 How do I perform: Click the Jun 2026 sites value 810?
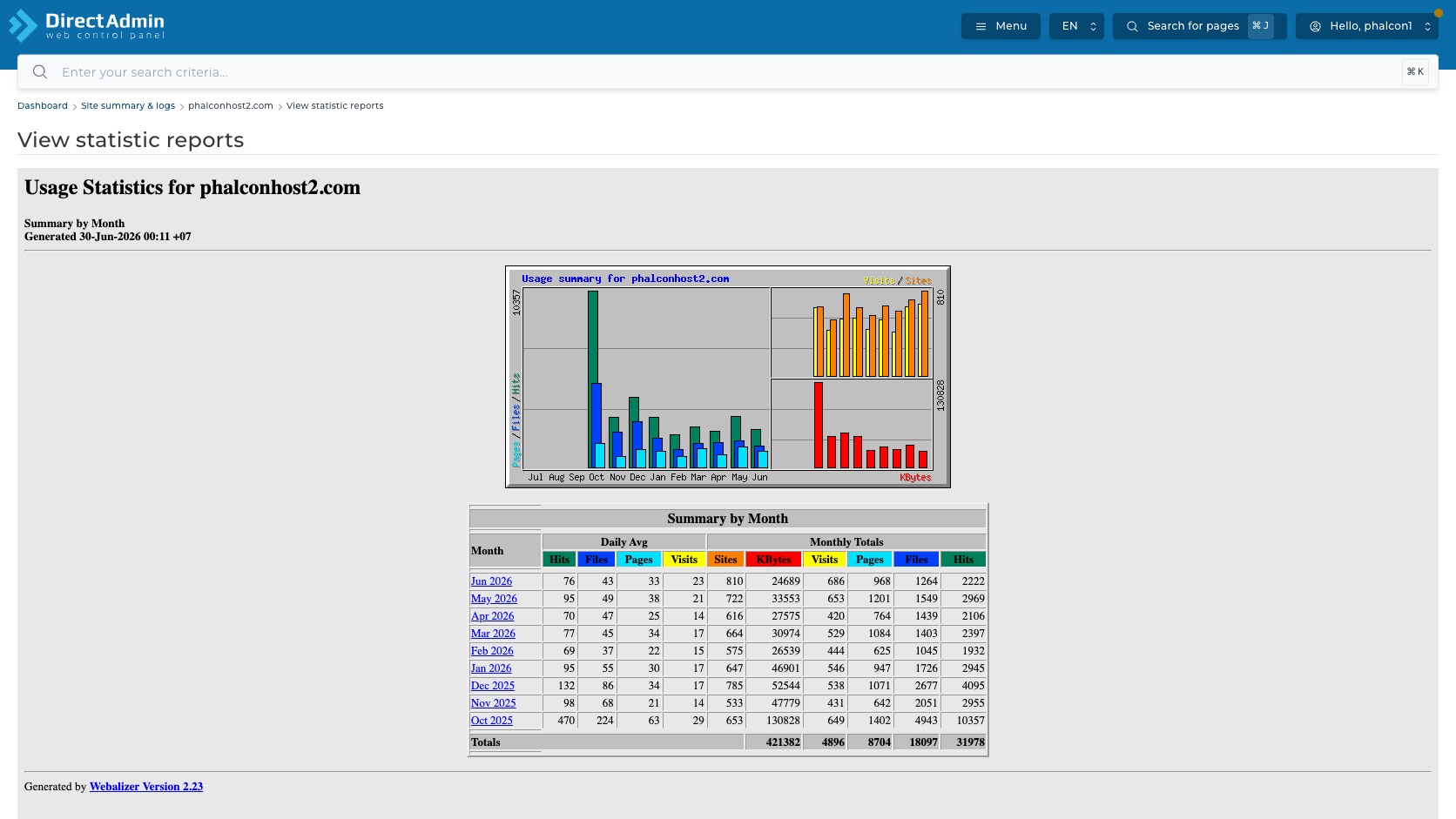pos(734,581)
